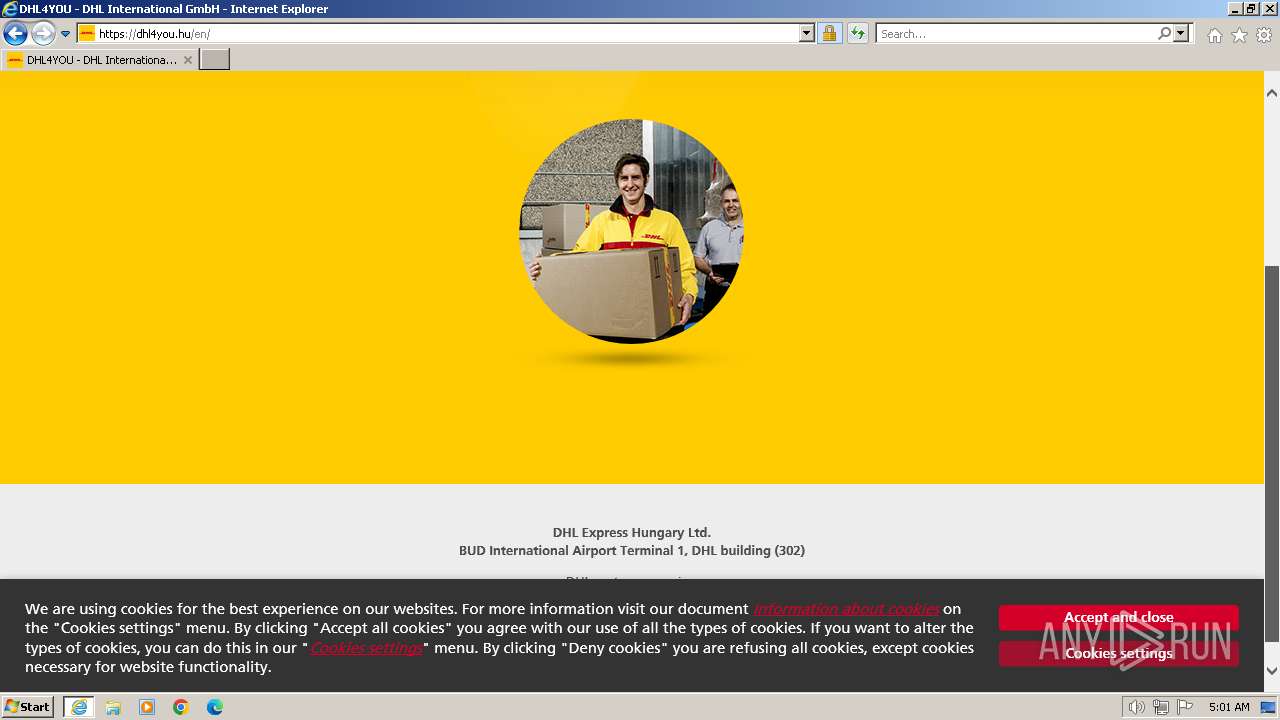Open the Information about cookies link
Image resolution: width=1280 pixels, height=720 pixels.
click(846, 609)
